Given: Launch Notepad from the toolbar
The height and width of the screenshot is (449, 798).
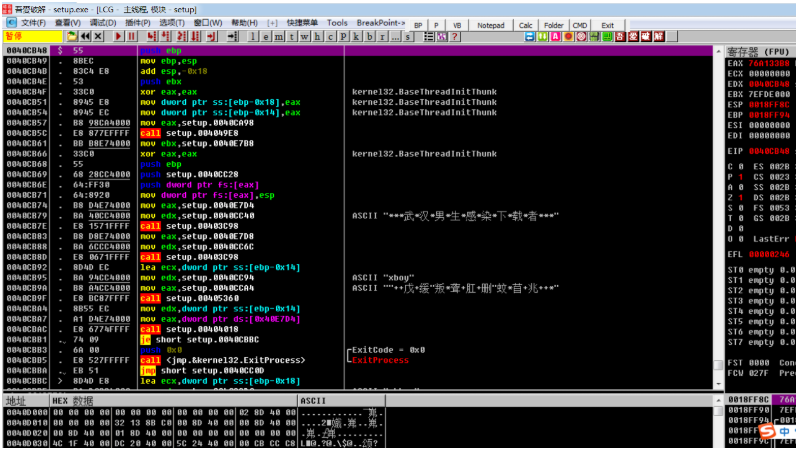Looking at the screenshot, I should [491, 25].
